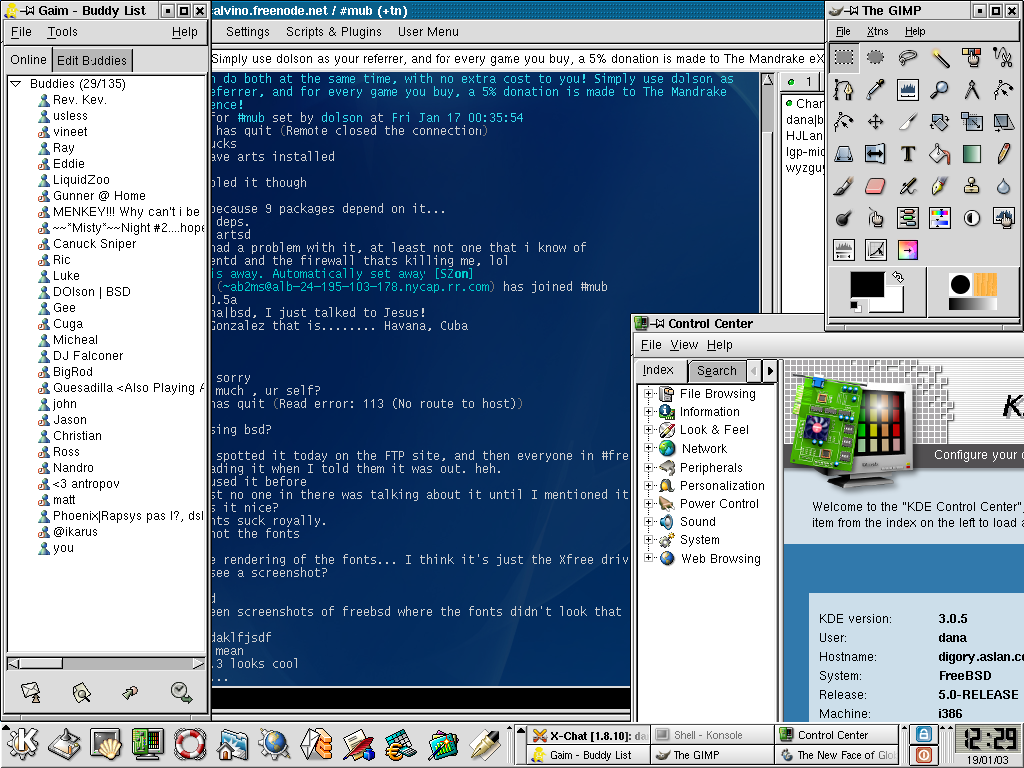Expand Peripherals in Control Center
The width and height of the screenshot is (1024, 768).
pyautogui.click(x=648, y=468)
